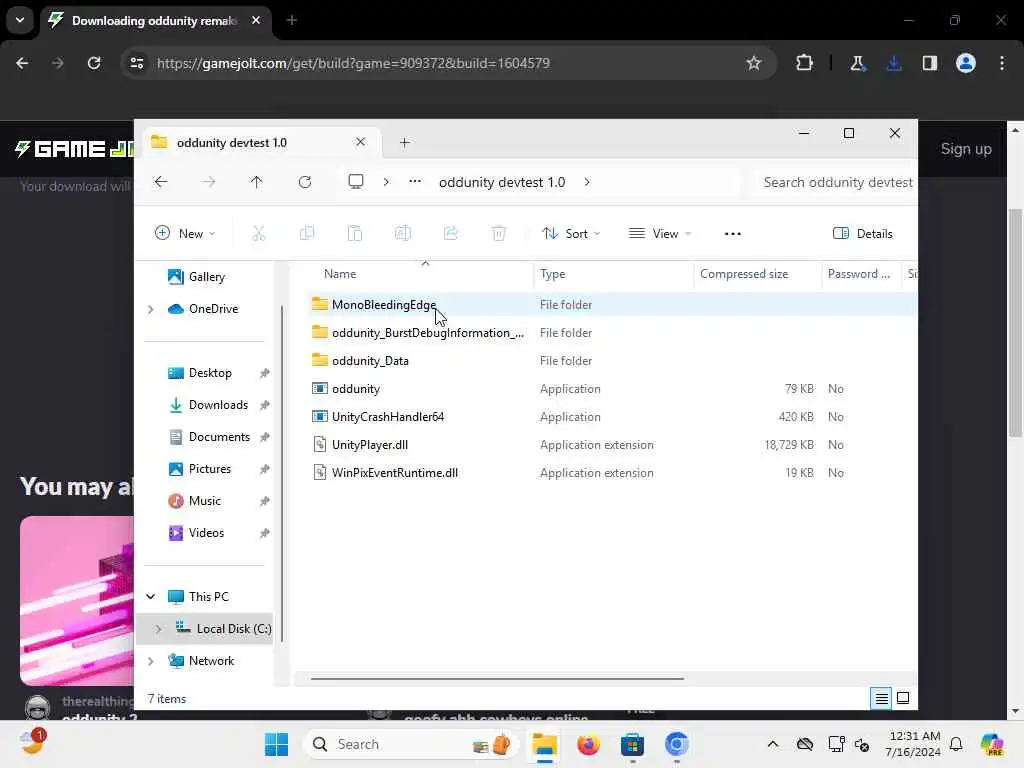Viewport: 1024px width, 768px height.
Task: Switch to large thumbnails view layout
Action: [x=903, y=699]
